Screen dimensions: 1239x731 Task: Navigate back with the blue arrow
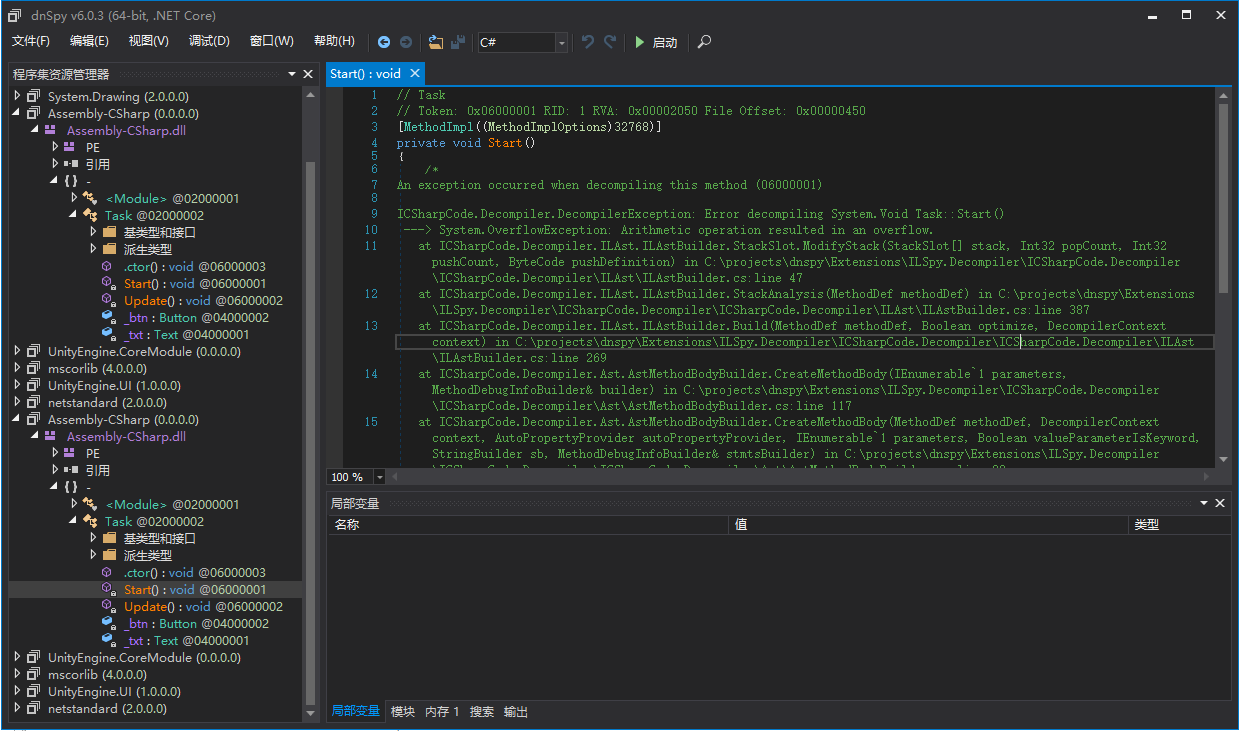tap(384, 42)
